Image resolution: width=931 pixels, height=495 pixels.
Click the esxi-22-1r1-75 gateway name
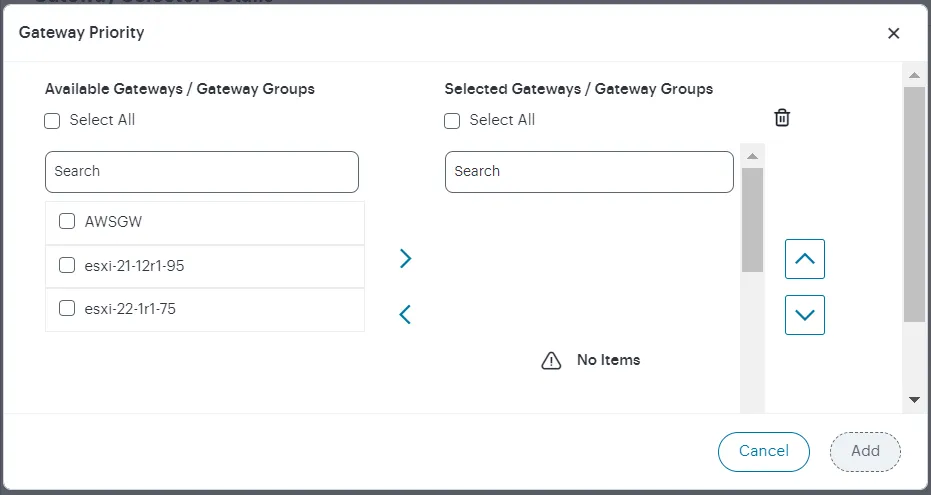(x=130, y=309)
